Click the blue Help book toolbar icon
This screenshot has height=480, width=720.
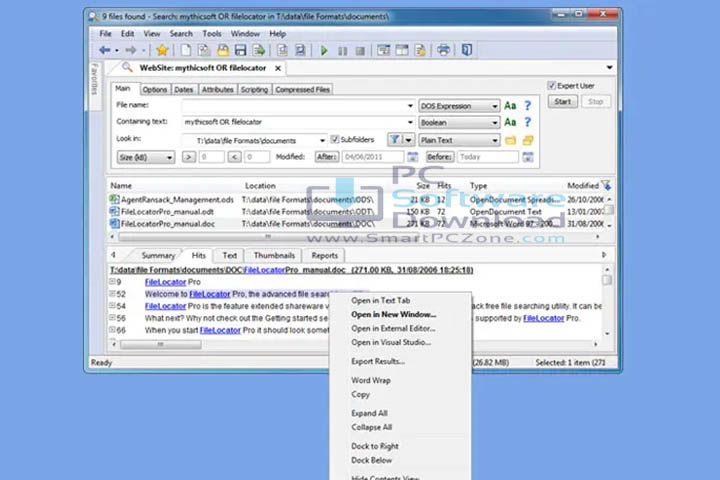coord(467,50)
